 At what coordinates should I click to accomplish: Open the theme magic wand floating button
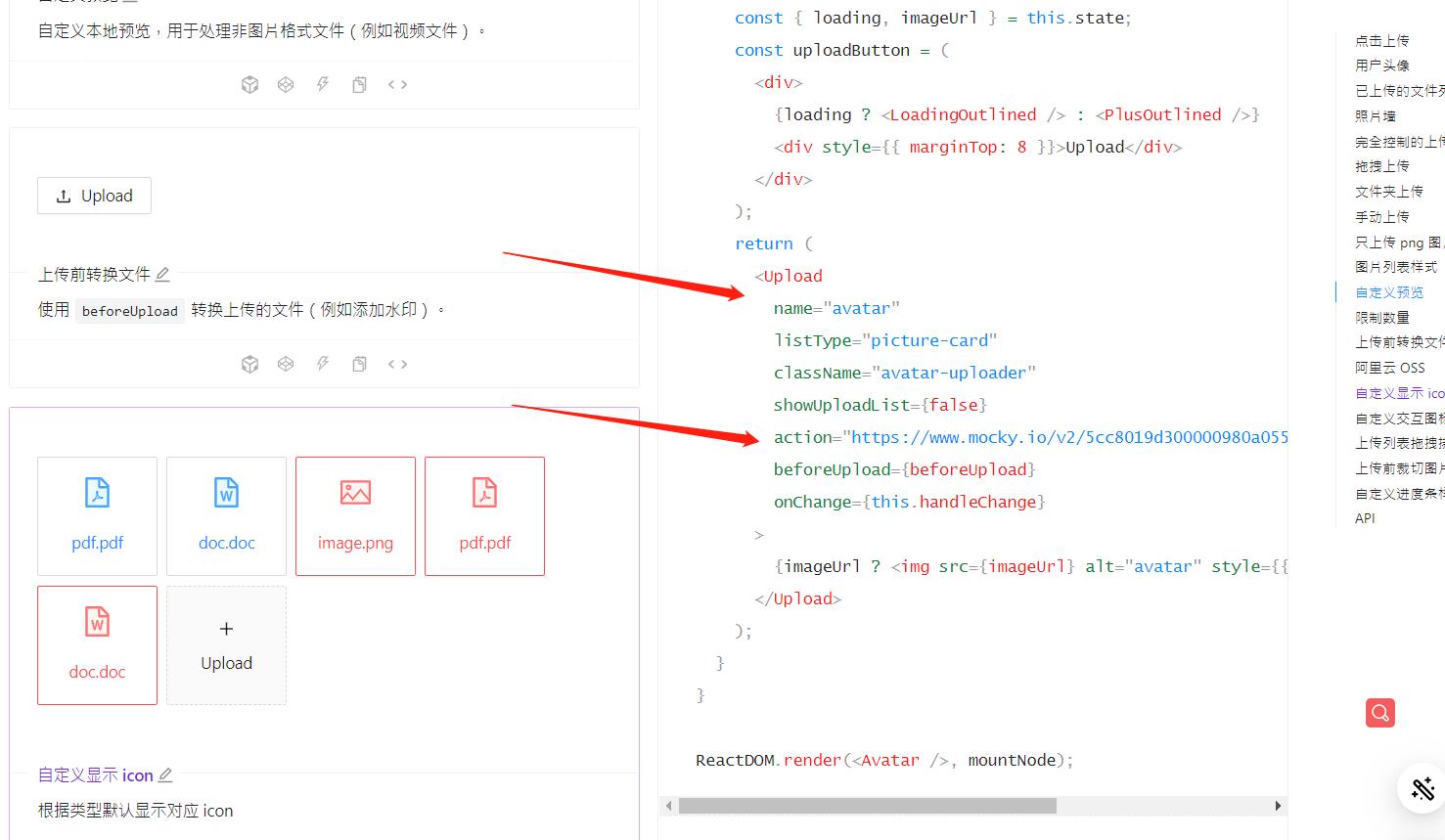point(1422,788)
